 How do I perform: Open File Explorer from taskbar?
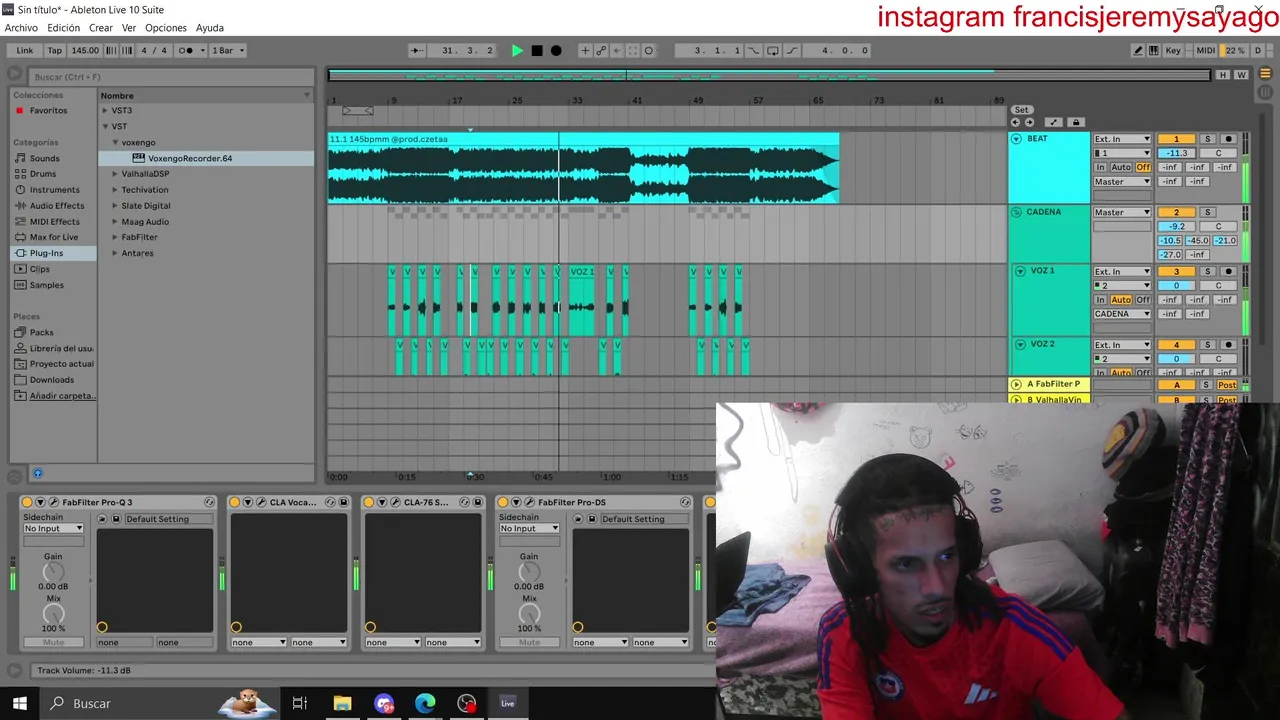(x=342, y=703)
